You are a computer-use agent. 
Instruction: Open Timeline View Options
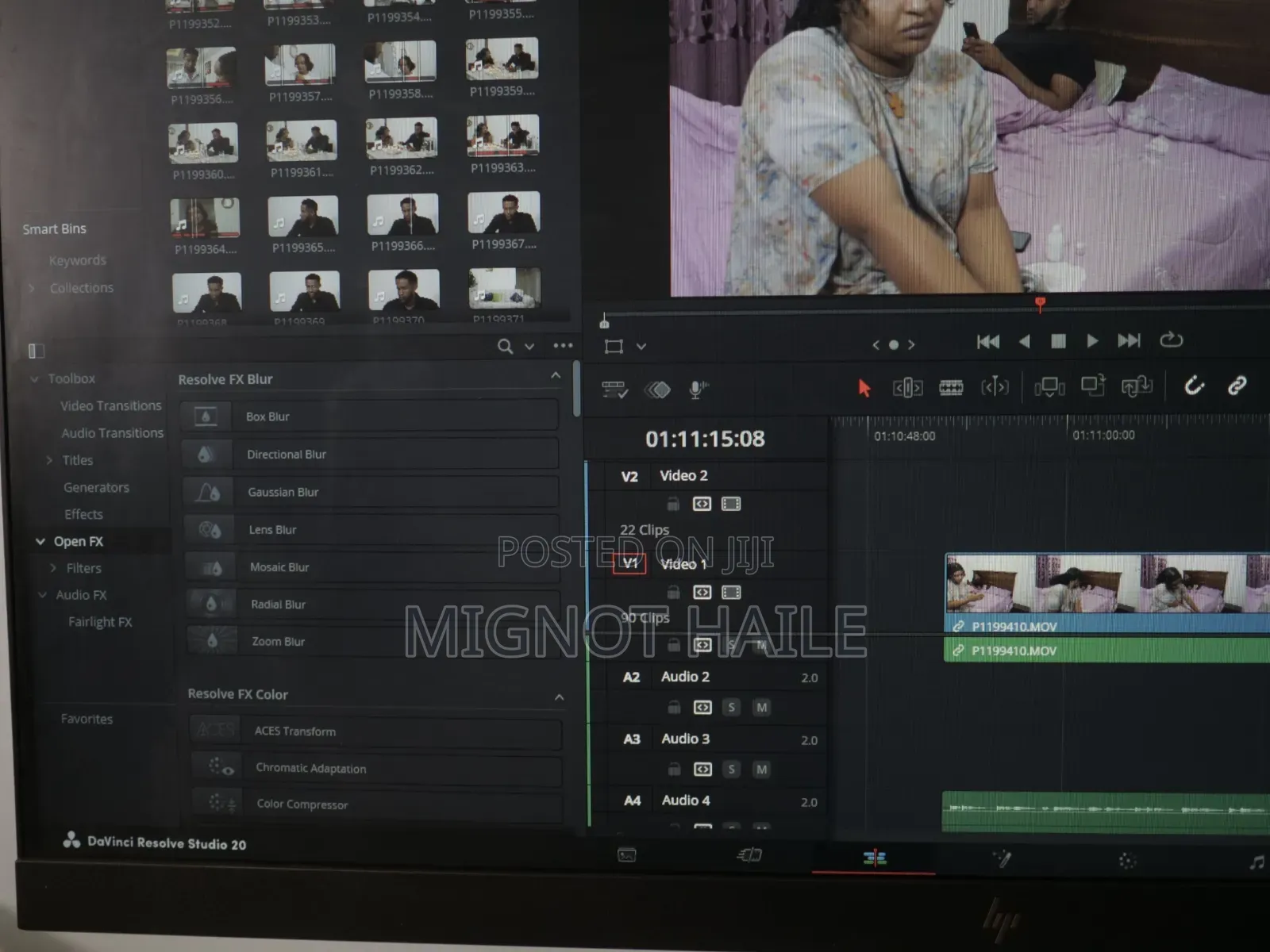point(615,390)
